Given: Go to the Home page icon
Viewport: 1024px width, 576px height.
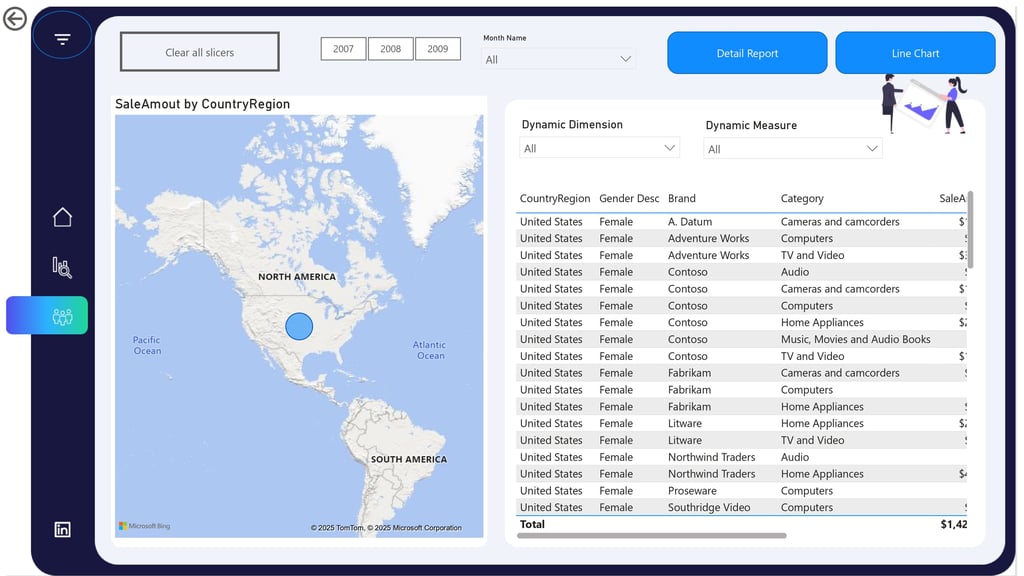Looking at the screenshot, I should (x=63, y=217).
